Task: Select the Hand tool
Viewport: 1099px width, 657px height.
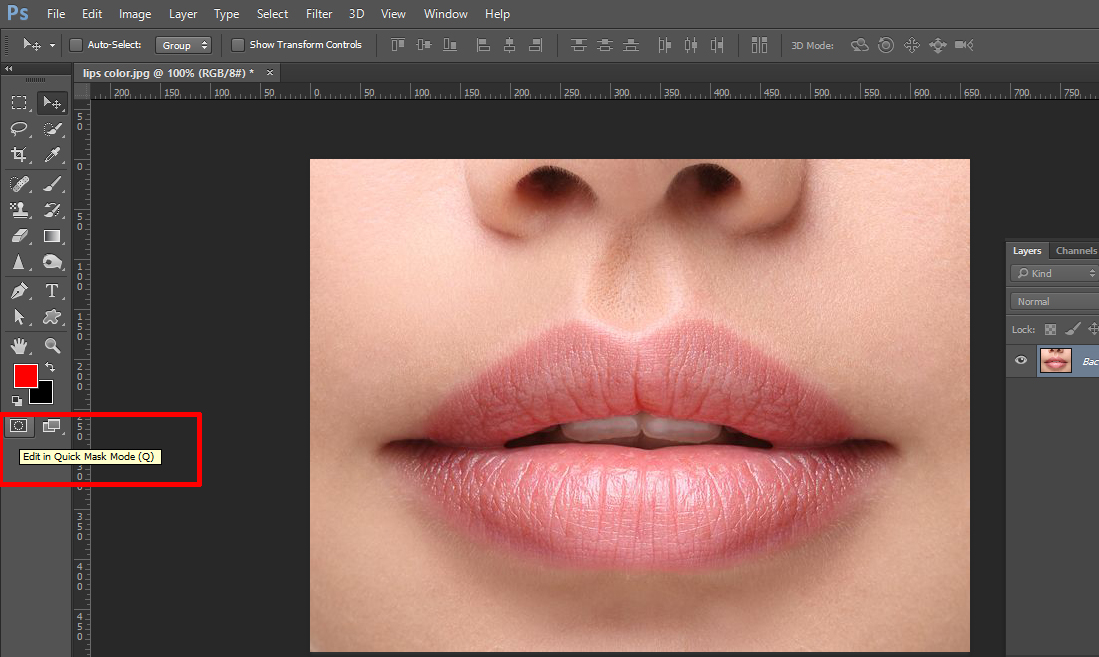Action: pos(18,345)
